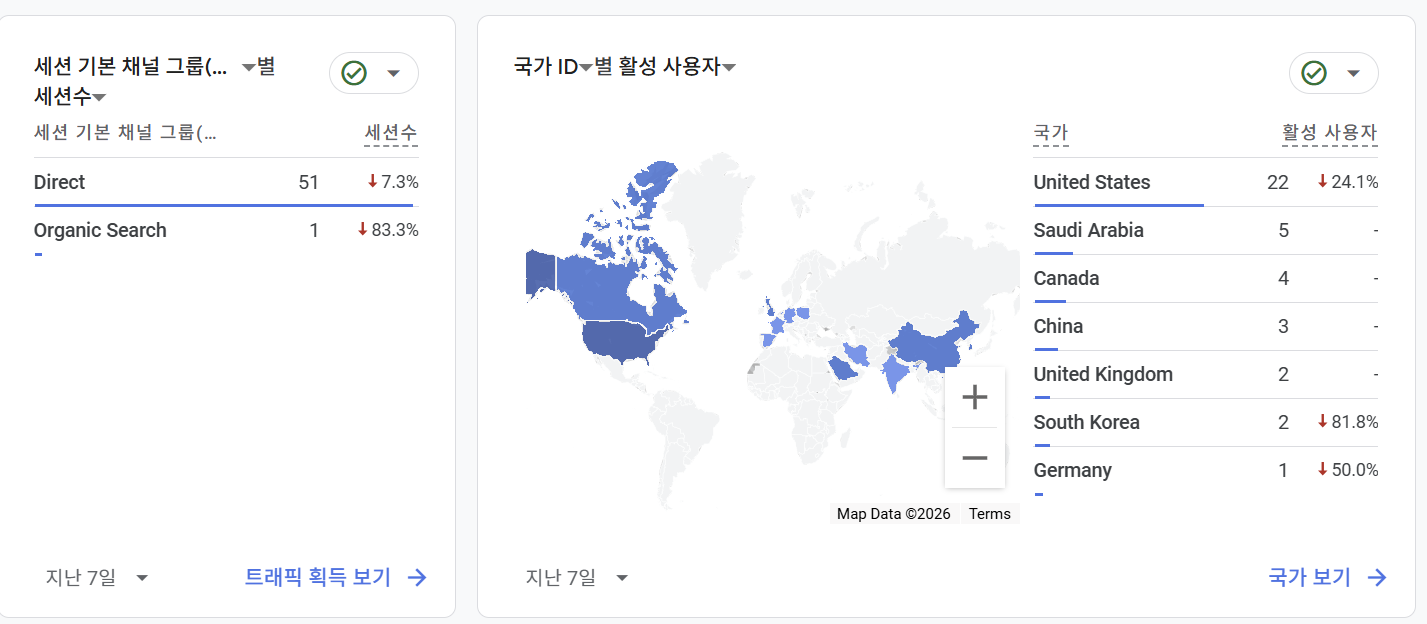Open status dropdown arrow on country card
This screenshot has height=624, width=1427.
coord(1353,73)
